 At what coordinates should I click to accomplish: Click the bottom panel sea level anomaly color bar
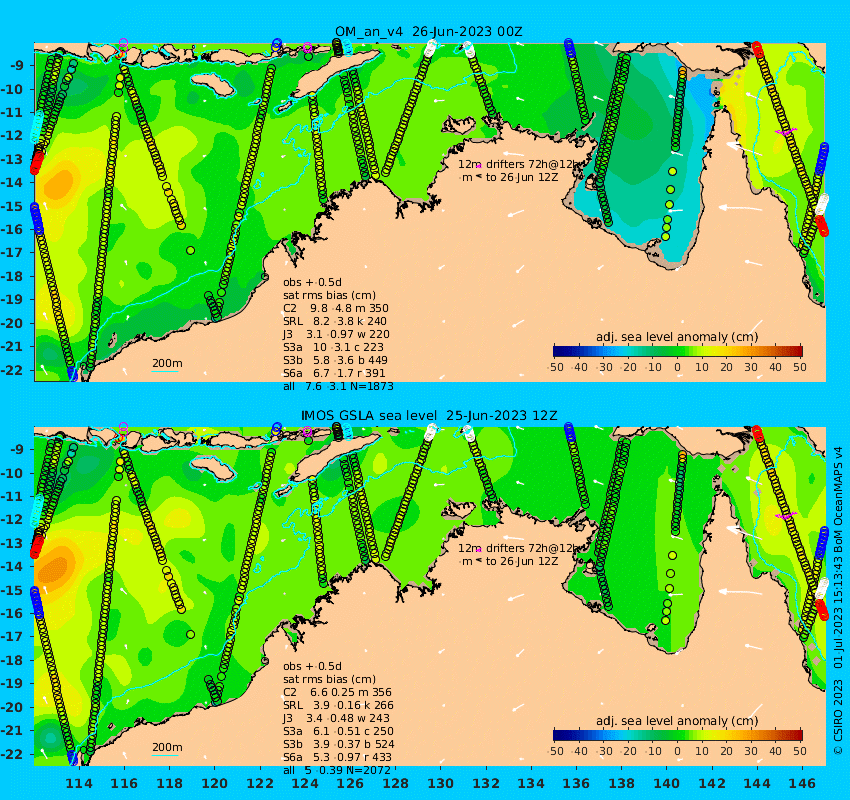[678, 735]
